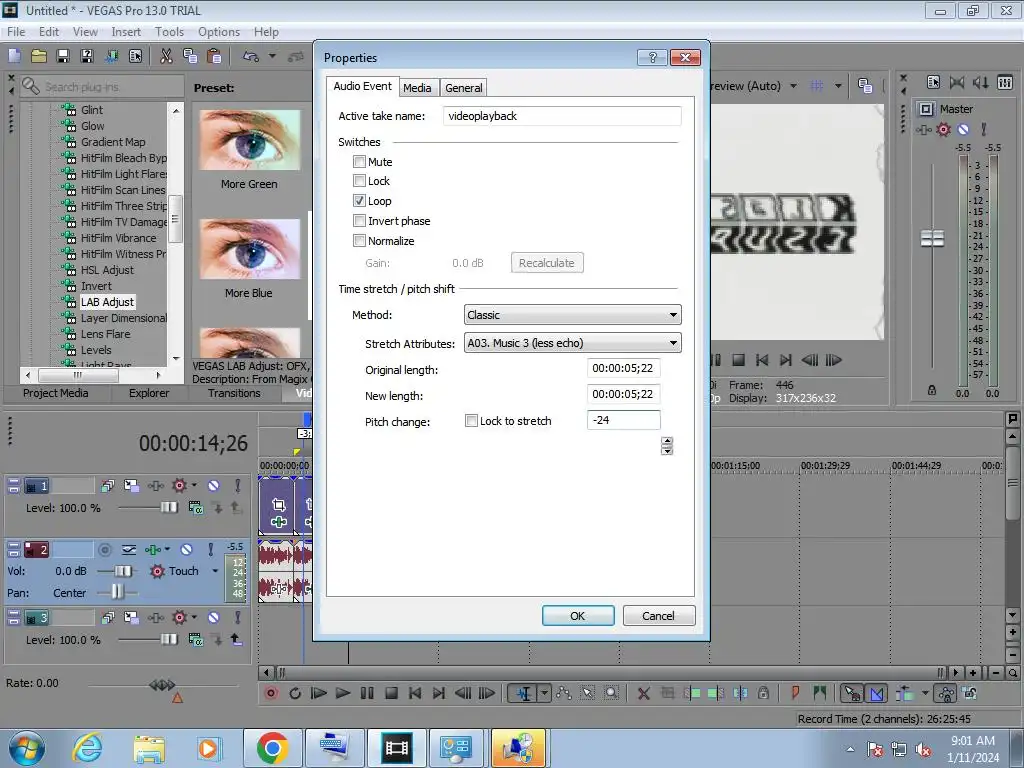Select the Zoom edit tool icon

[x=611, y=693]
